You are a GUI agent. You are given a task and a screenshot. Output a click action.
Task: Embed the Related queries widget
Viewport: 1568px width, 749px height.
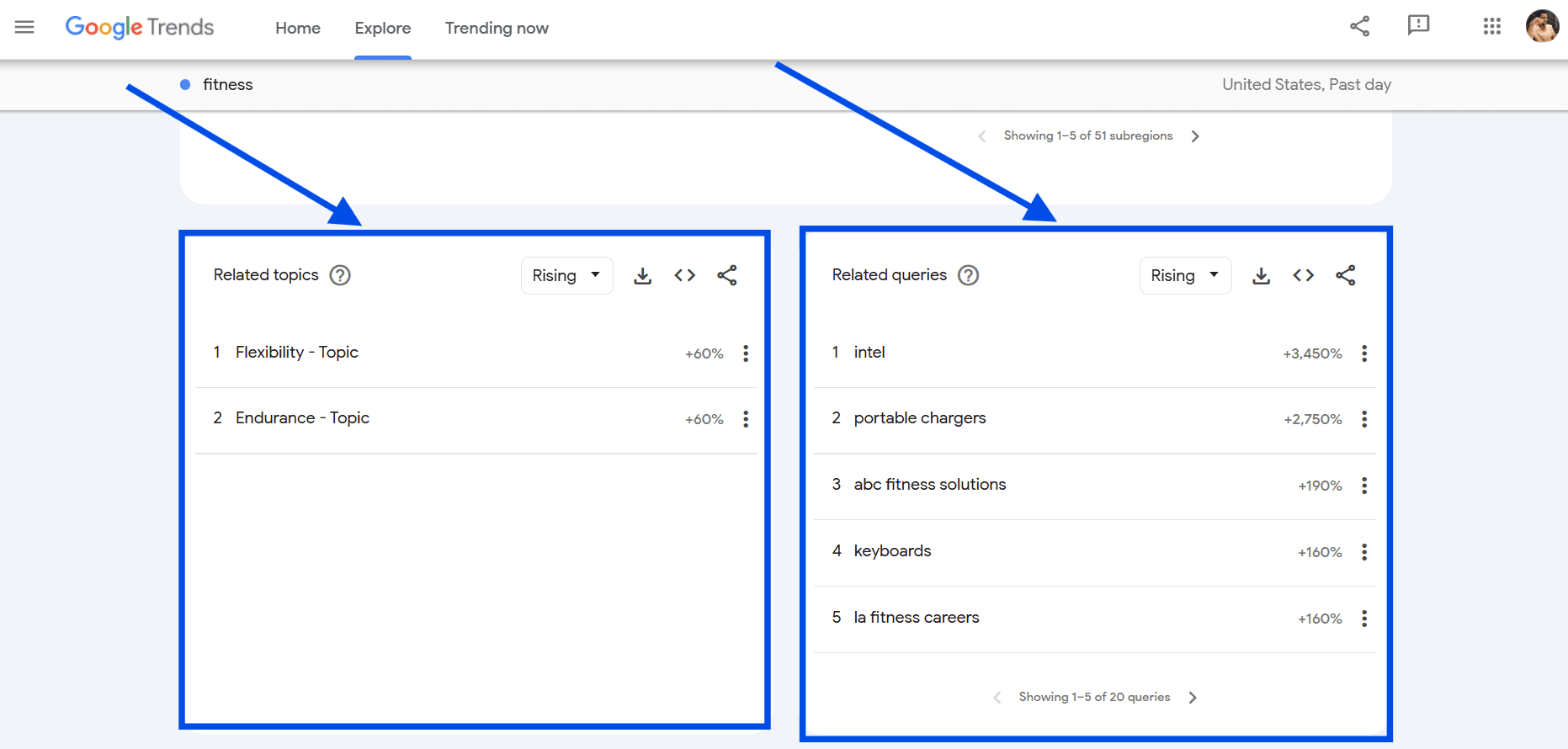(1304, 275)
